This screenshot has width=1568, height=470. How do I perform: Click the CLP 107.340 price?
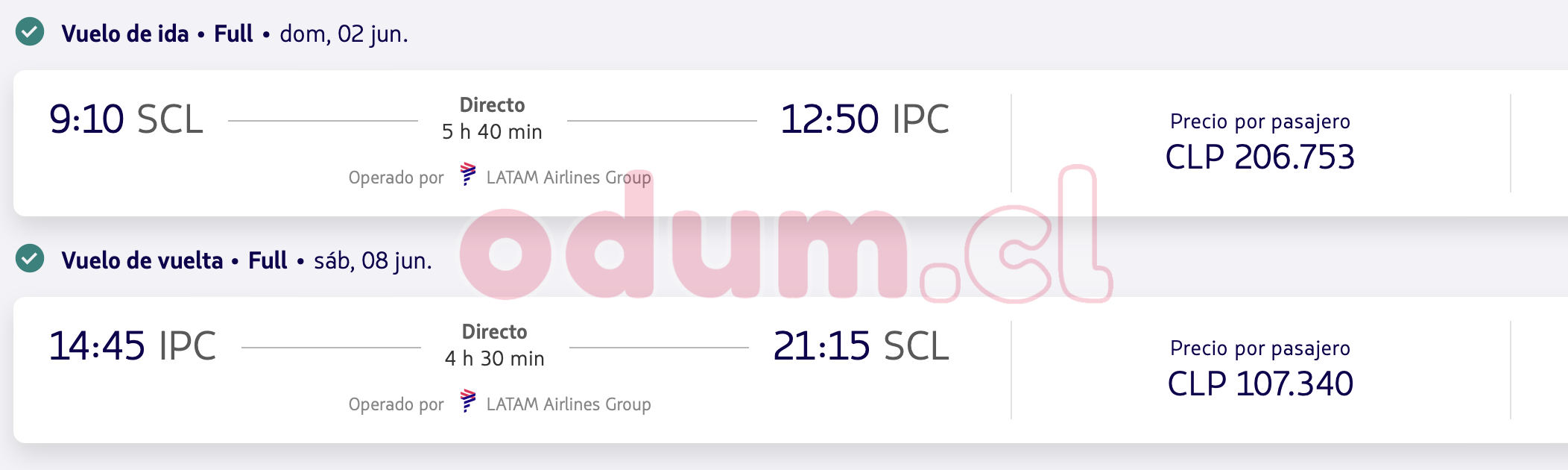tap(1259, 384)
